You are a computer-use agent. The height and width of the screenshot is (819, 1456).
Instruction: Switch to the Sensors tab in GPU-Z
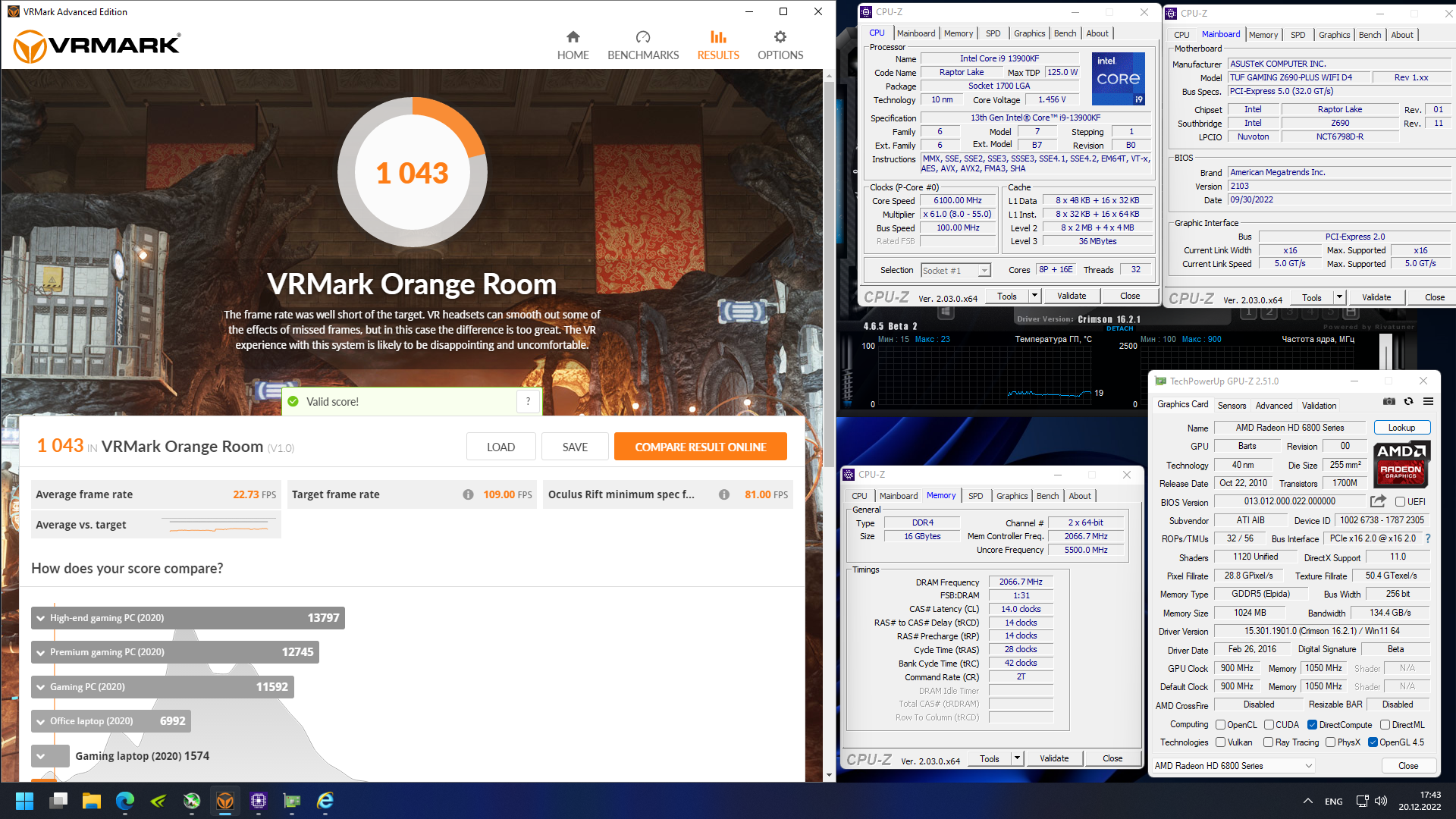tap(1232, 406)
